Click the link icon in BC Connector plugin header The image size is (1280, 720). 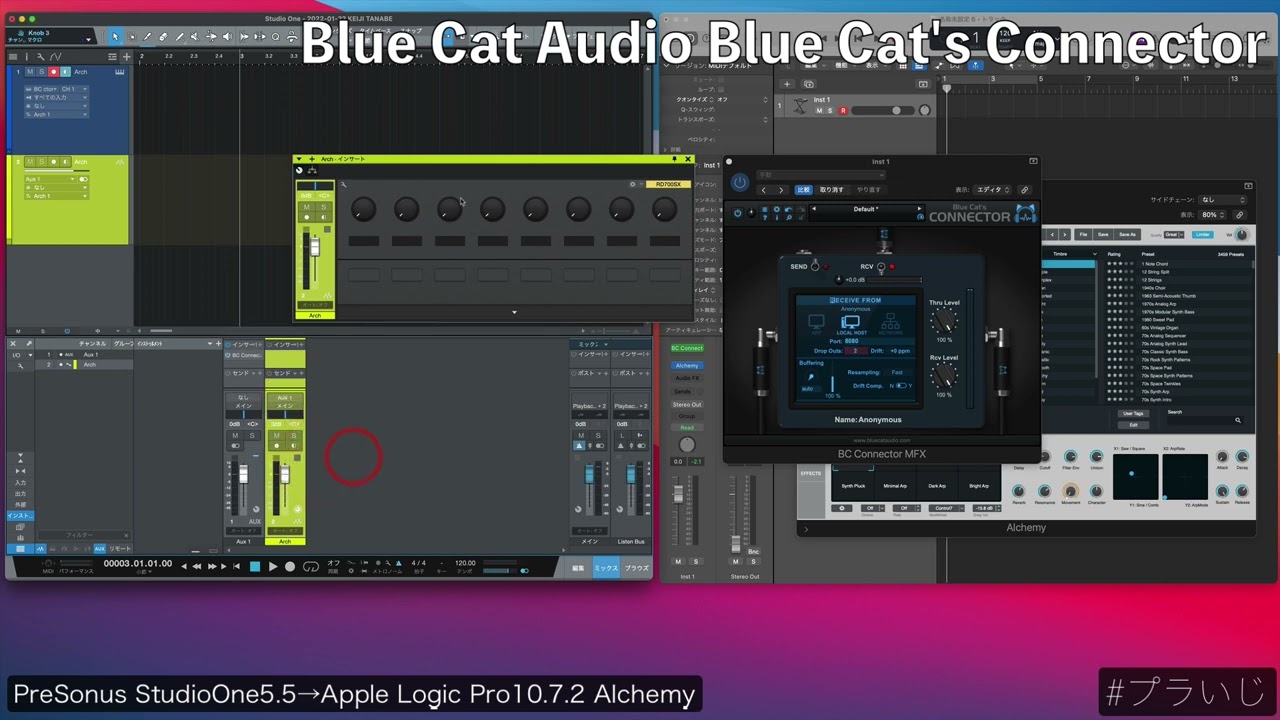pyautogui.click(x=1024, y=190)
